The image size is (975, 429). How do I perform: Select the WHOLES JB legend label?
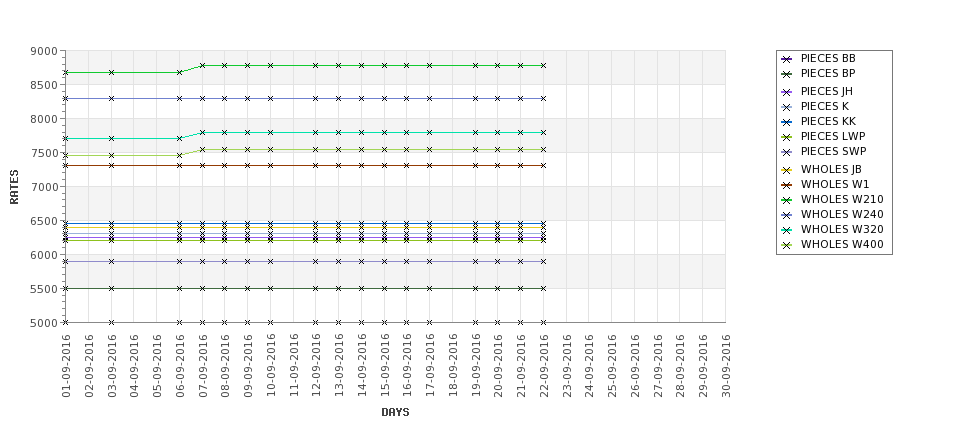click(831, 169)
